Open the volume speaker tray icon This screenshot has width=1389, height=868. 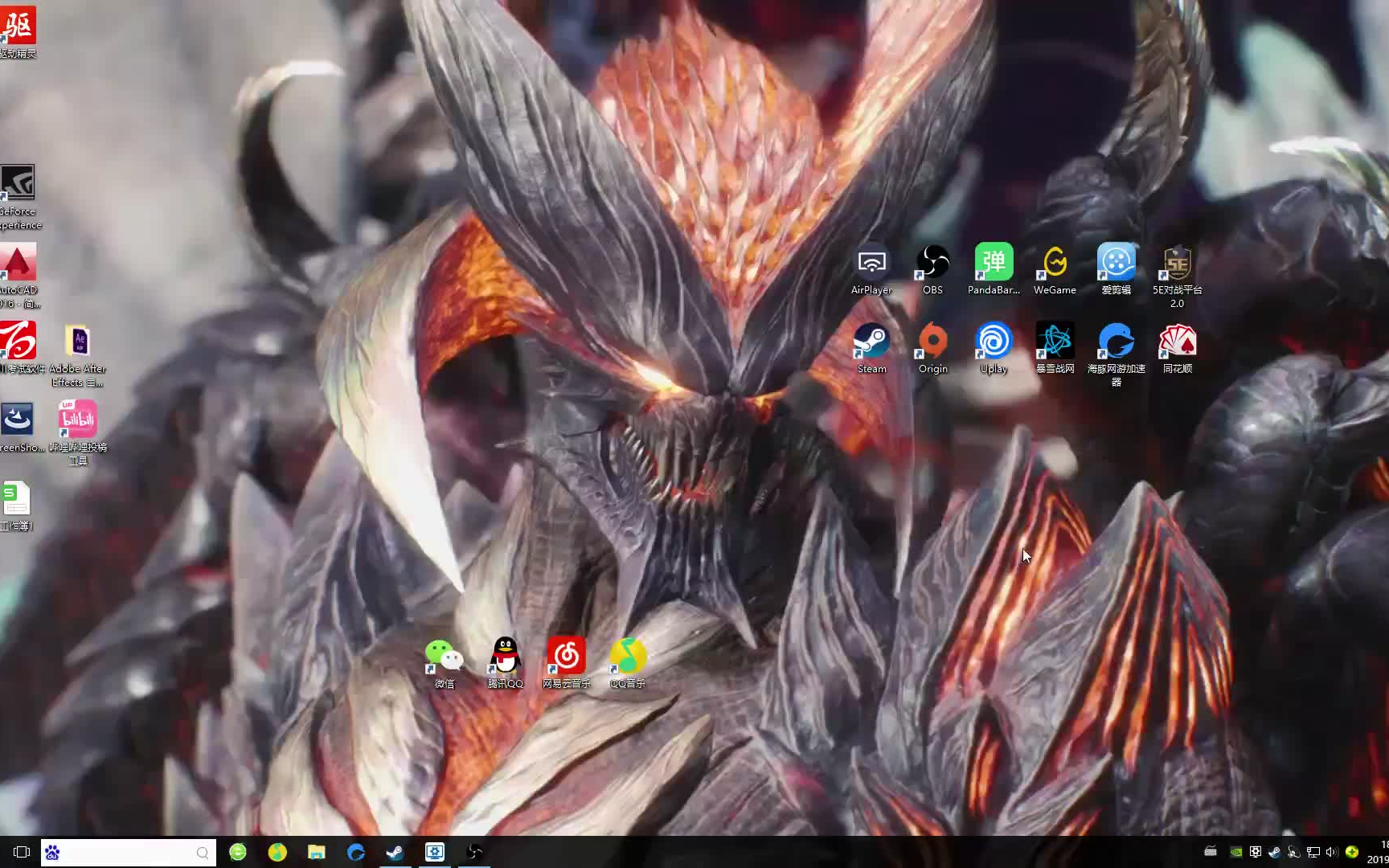click(1332, 852)
